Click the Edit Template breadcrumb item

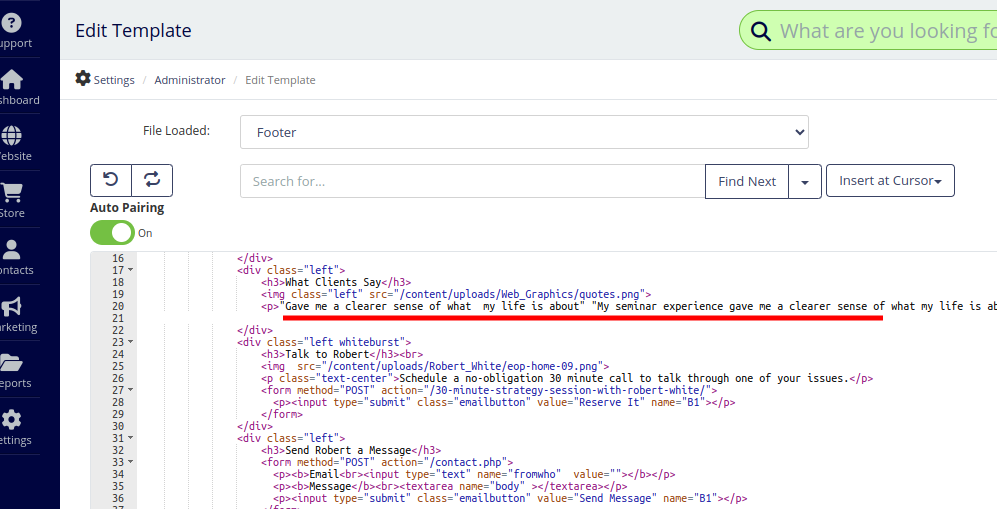280,80
